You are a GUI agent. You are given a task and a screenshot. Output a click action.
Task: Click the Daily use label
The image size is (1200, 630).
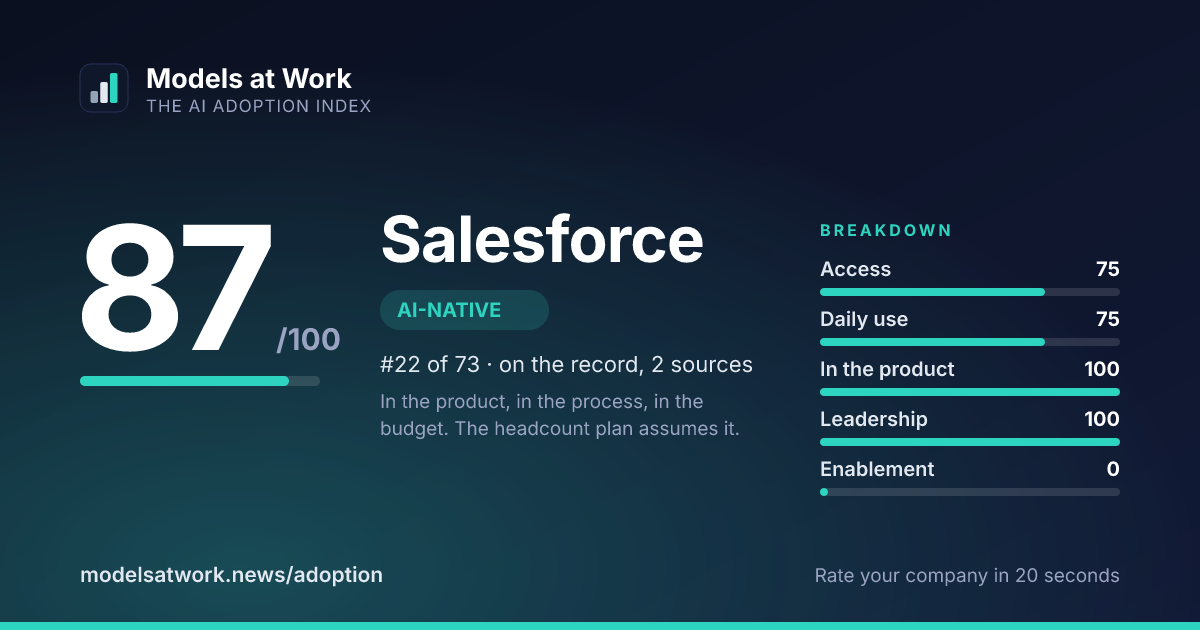tap(864, 319)
